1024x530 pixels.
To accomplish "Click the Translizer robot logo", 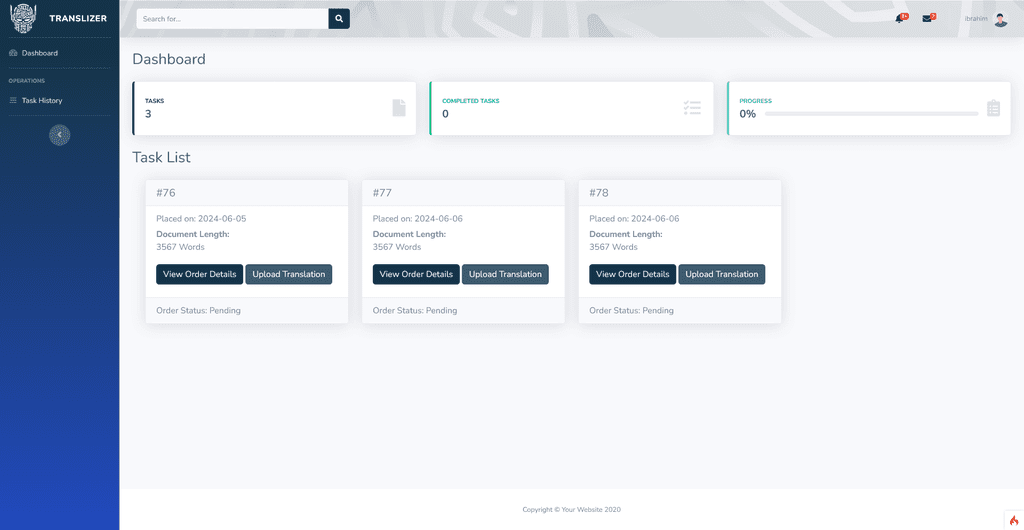I will coord(24,18).
